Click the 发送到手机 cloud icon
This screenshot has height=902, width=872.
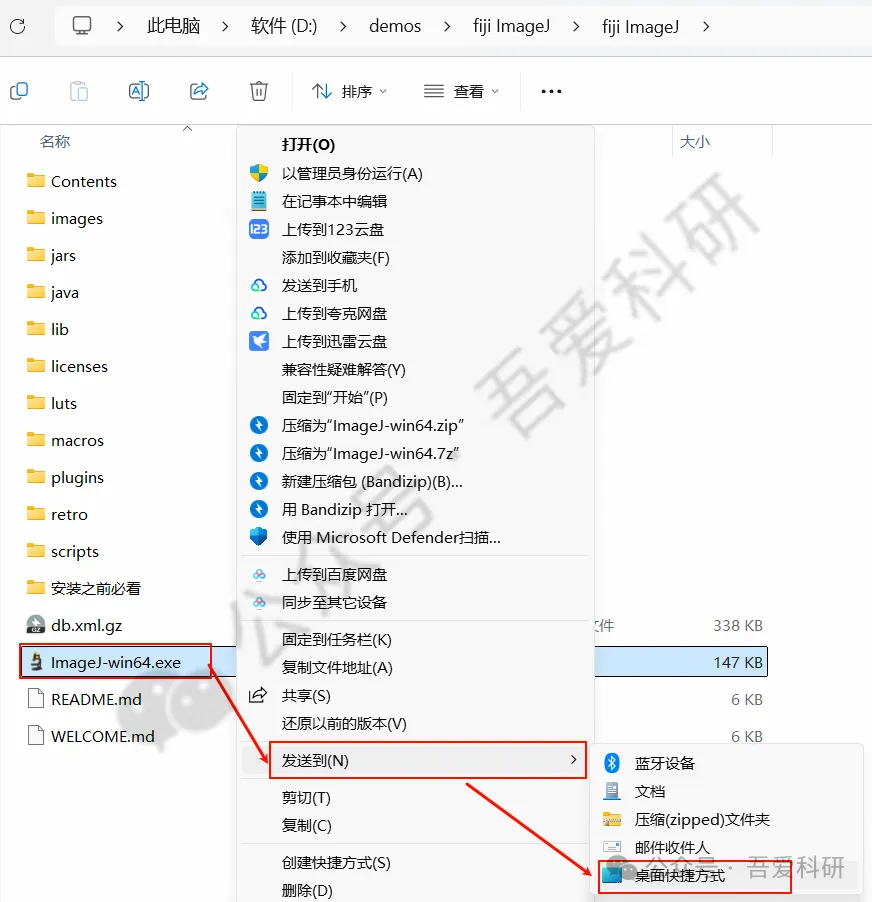click(259, 285)
